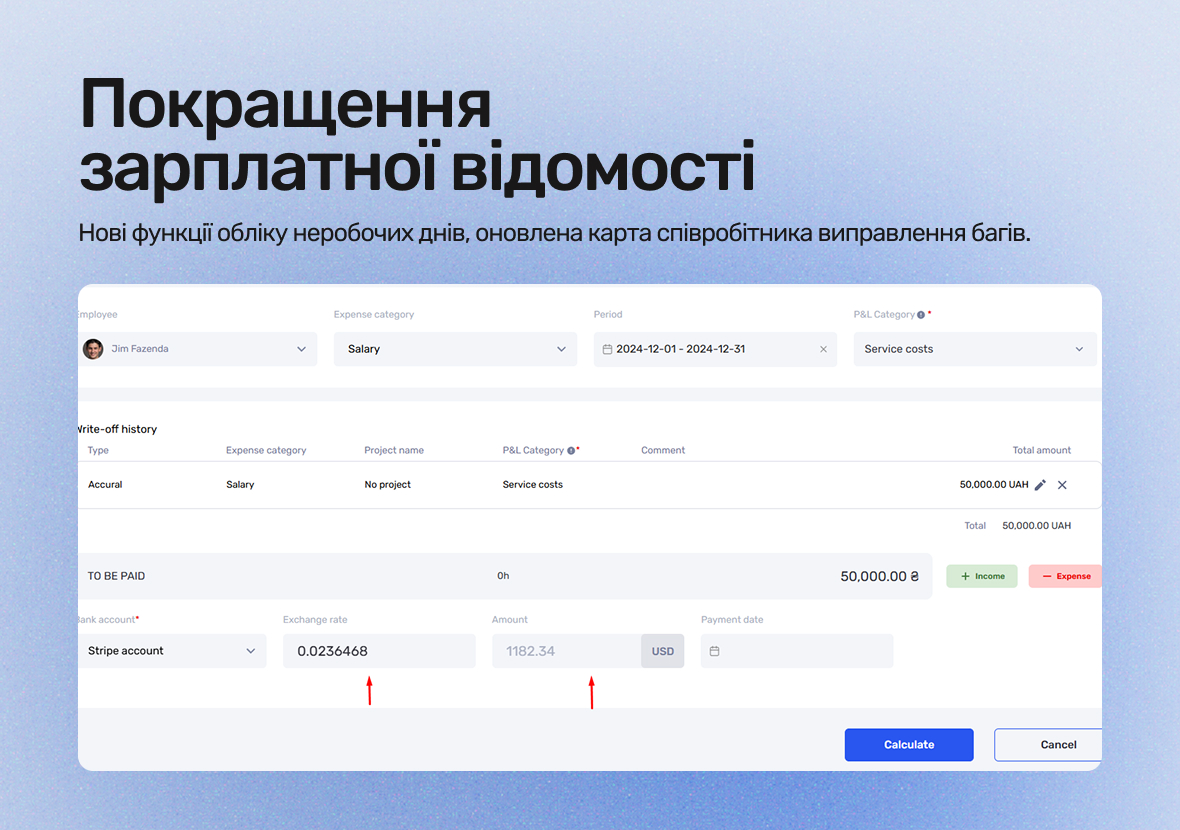Click the 'Project name' column header
Image resolution: width=1180 pixels, height=830 pixels.
[394, 451]
